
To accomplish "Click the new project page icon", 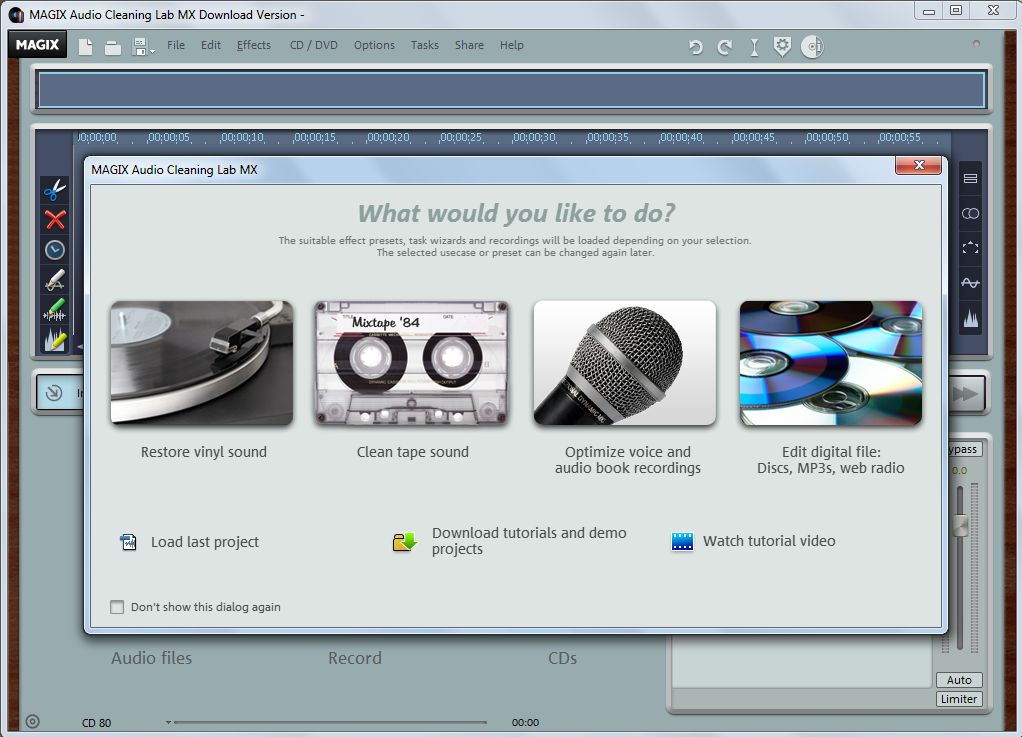I will [86, 46].
